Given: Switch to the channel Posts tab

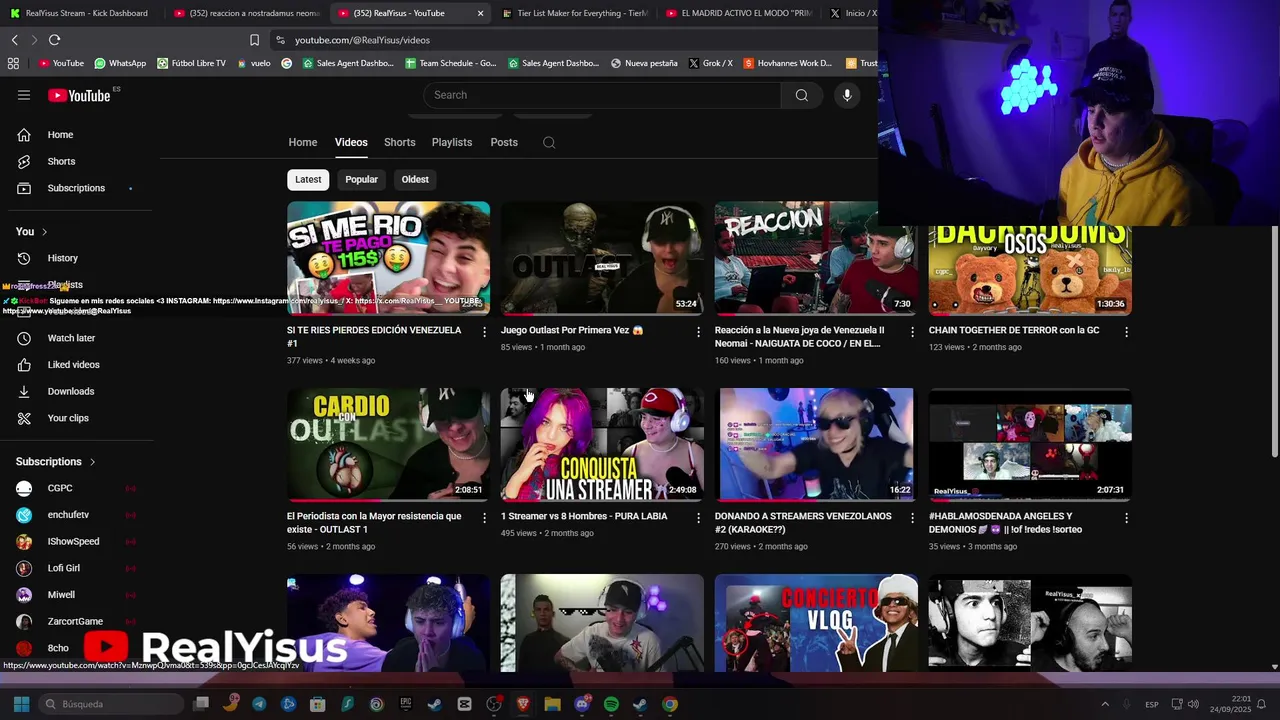Looking at the screenshot, I should coord(504,142).
